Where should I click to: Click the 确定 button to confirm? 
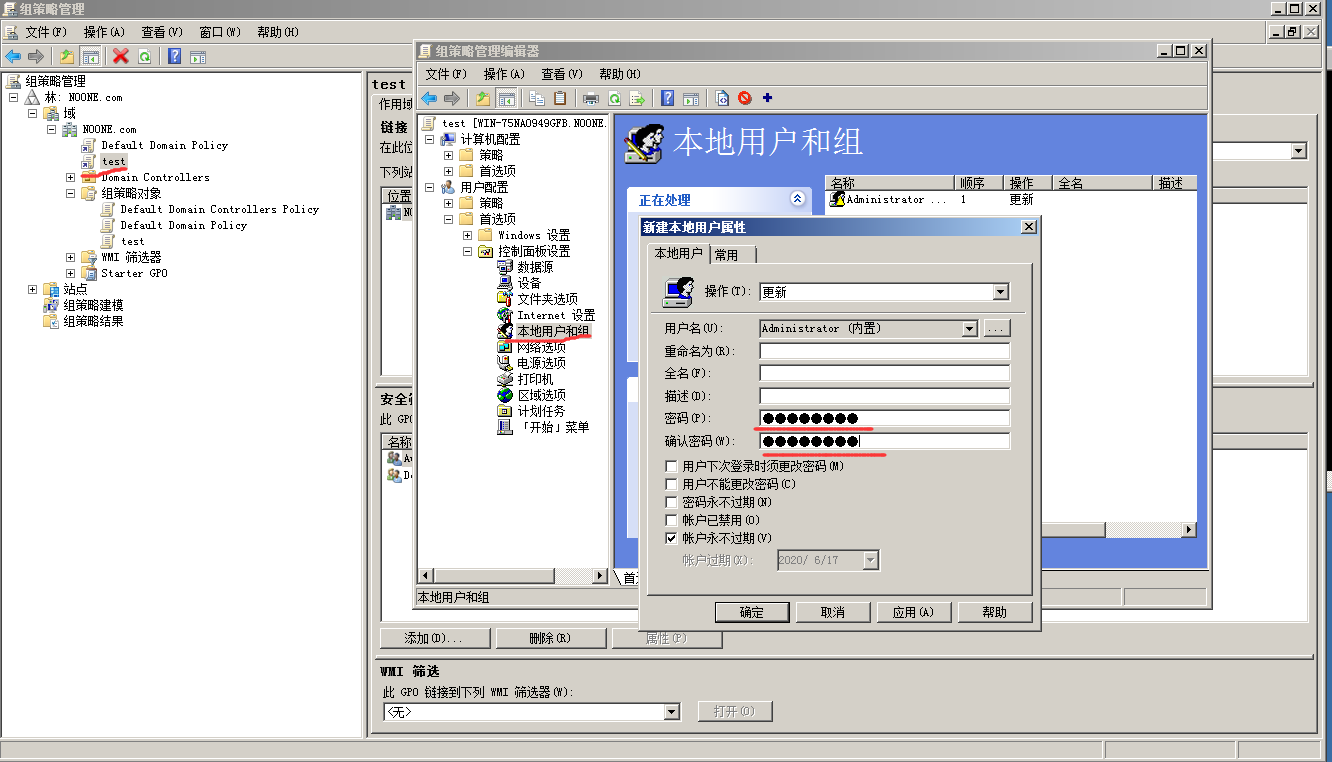751,611
